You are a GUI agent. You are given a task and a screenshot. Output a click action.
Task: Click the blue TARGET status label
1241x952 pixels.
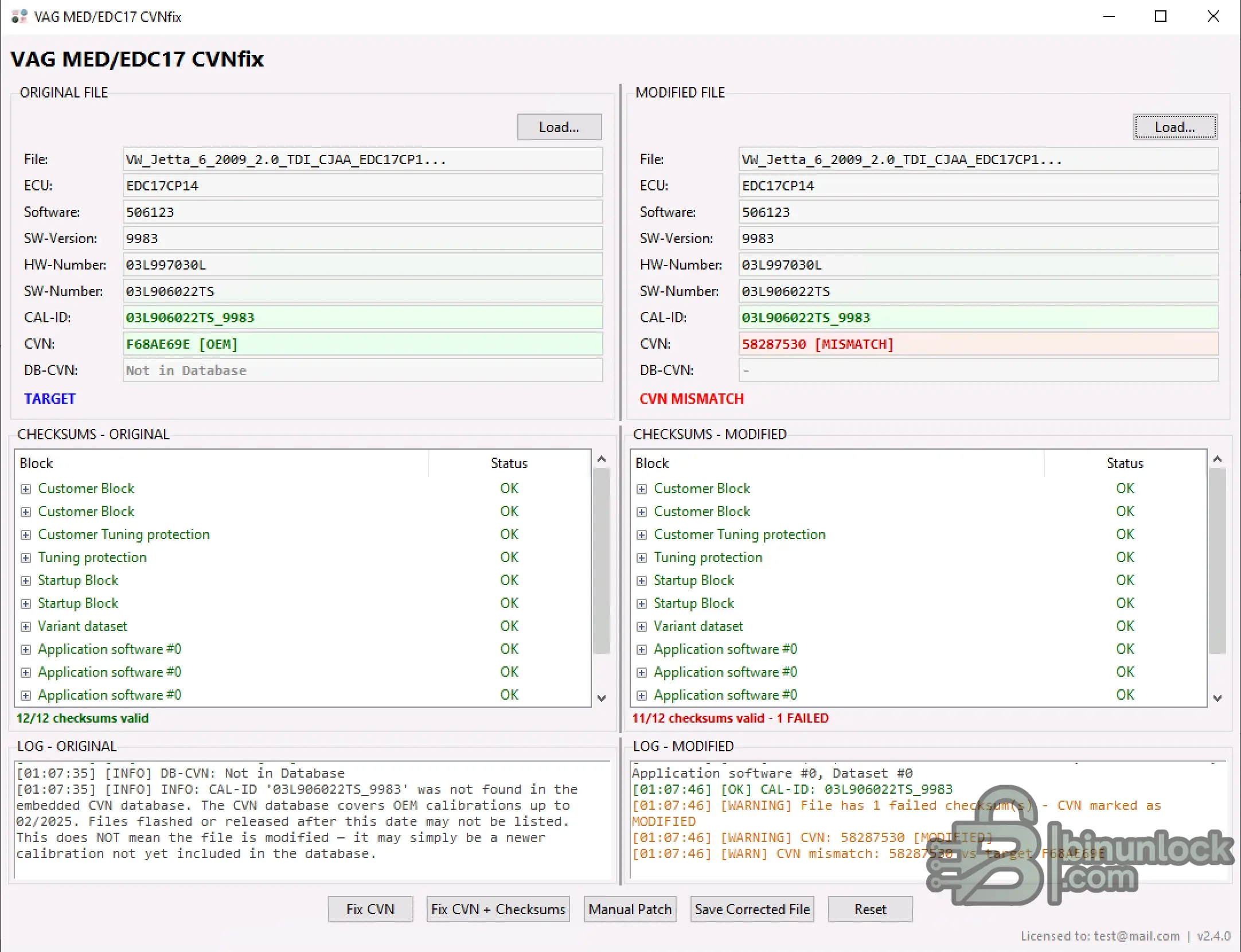pos(50,399)
